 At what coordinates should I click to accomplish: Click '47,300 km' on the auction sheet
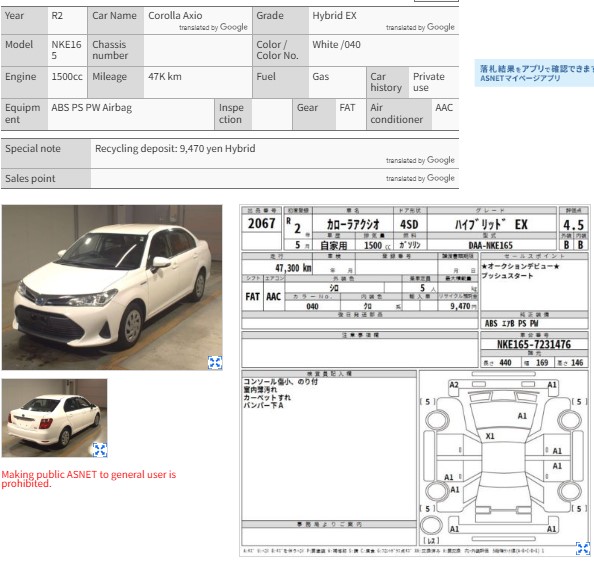point(293,268)
